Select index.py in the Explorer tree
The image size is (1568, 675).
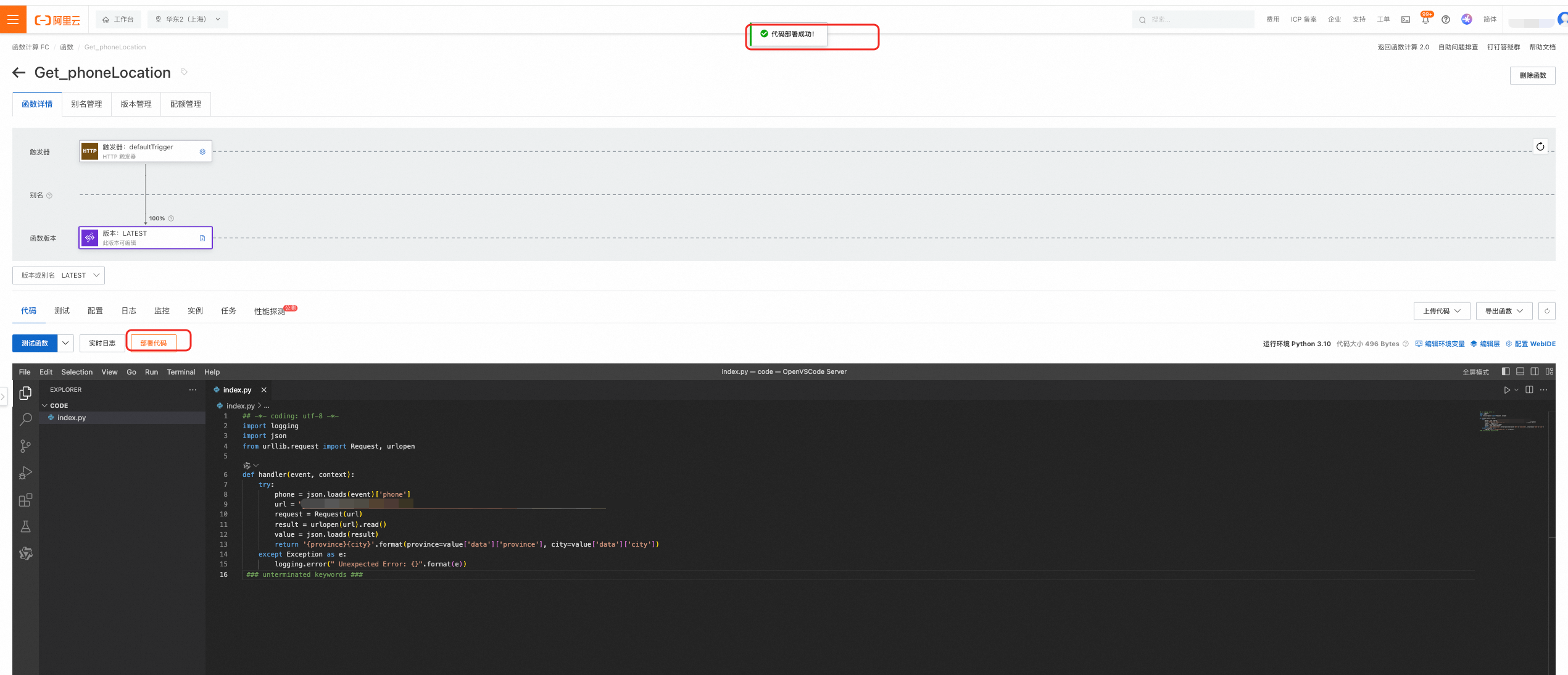(122, 418)
